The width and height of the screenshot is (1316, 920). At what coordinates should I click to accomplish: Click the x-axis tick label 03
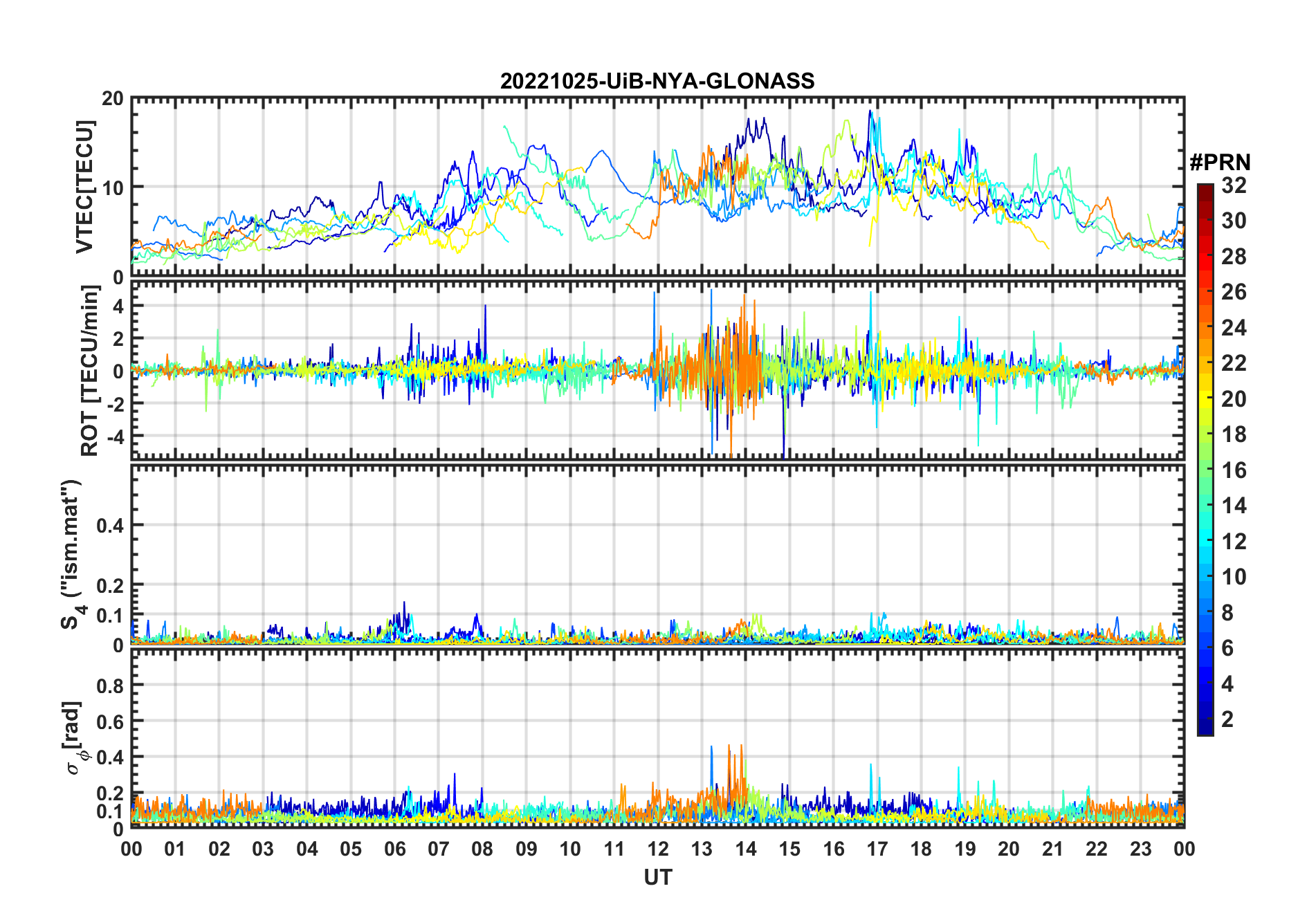(x=263, y=849)
